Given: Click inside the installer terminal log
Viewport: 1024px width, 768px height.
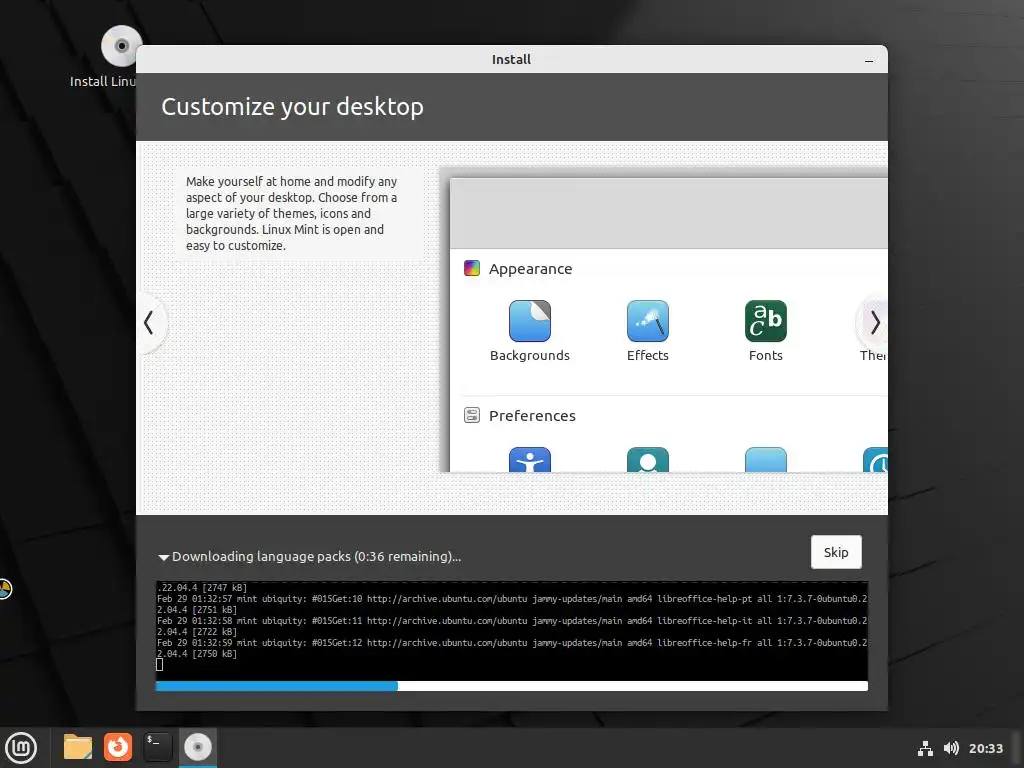Looking at the screenshot, I should [511, 631].
